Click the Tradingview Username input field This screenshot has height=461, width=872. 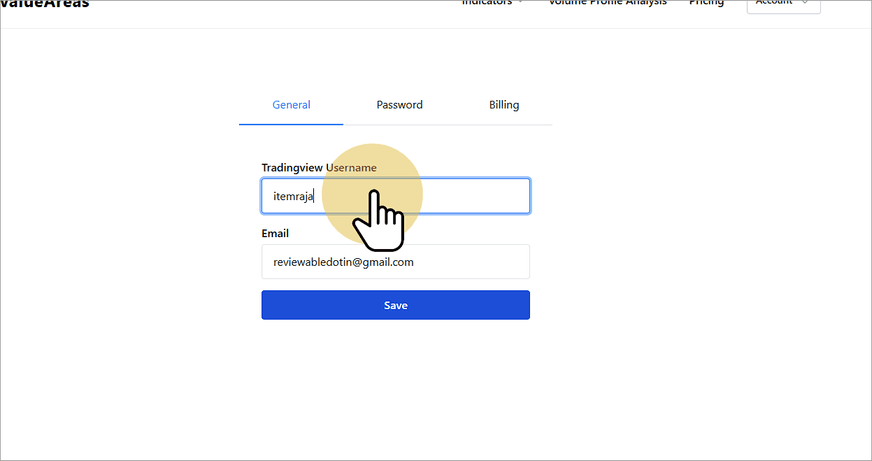tap(395, 196)
